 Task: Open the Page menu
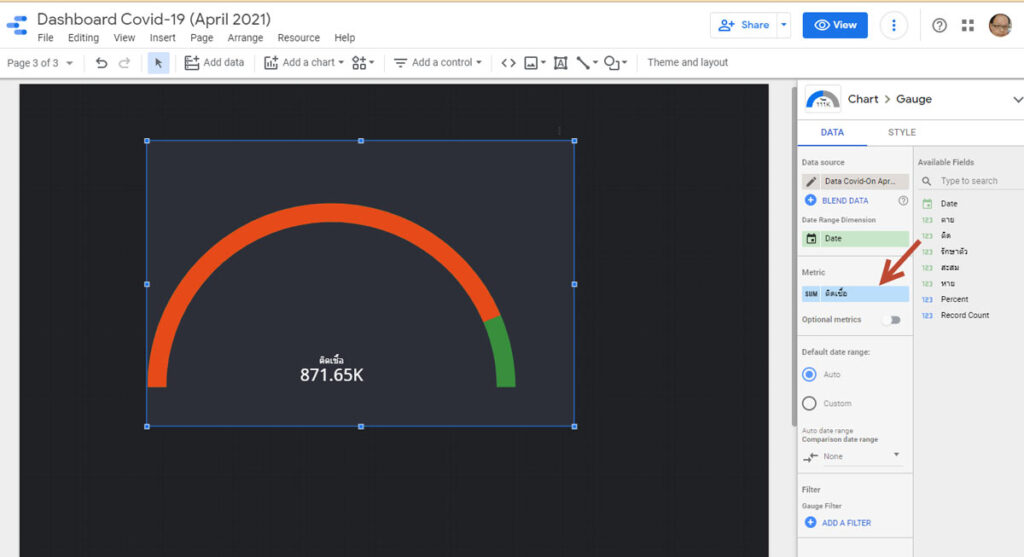click(202, 38)
